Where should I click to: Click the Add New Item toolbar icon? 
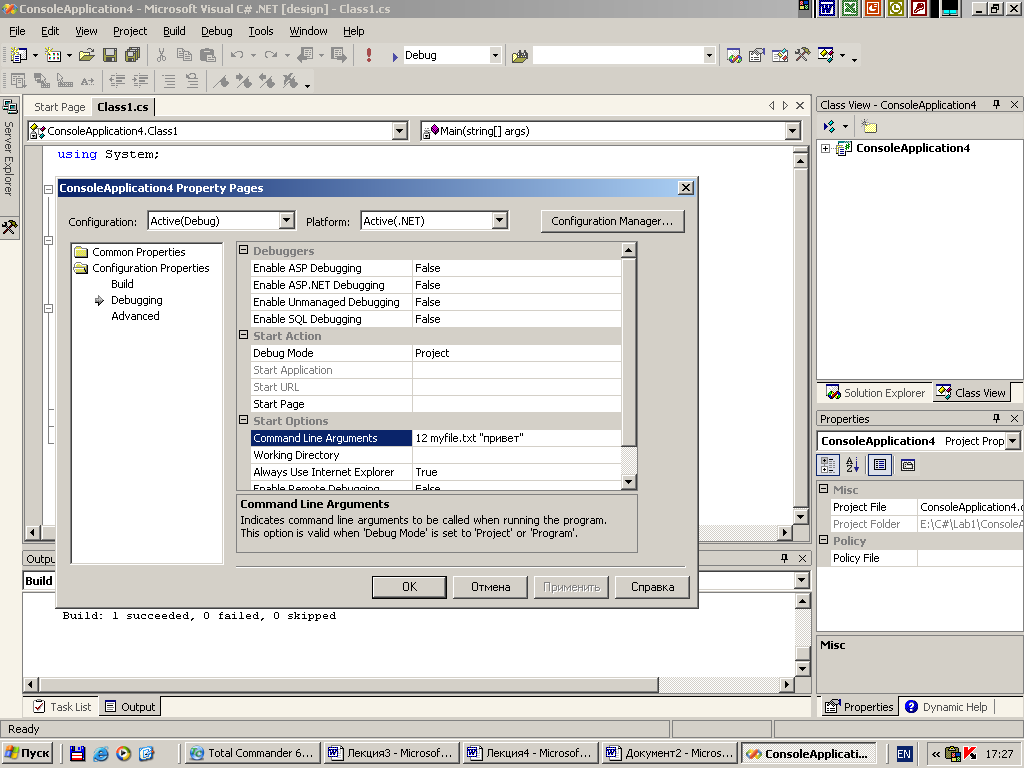coord(53,56)
